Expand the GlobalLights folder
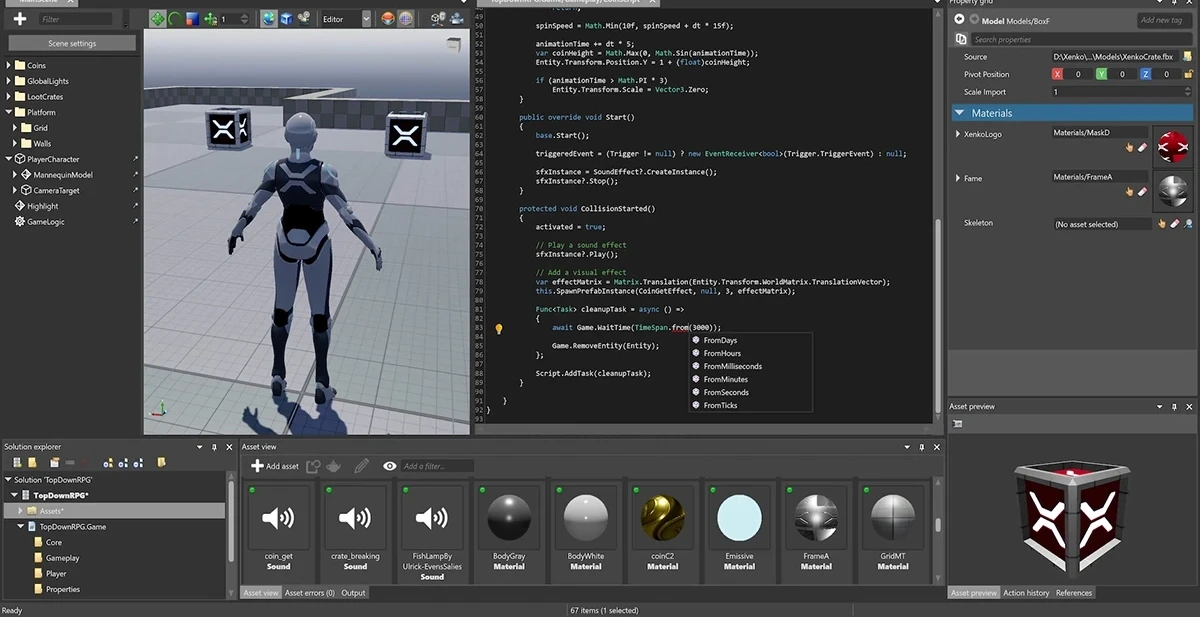1200x617 pixels. pos(9,81)
